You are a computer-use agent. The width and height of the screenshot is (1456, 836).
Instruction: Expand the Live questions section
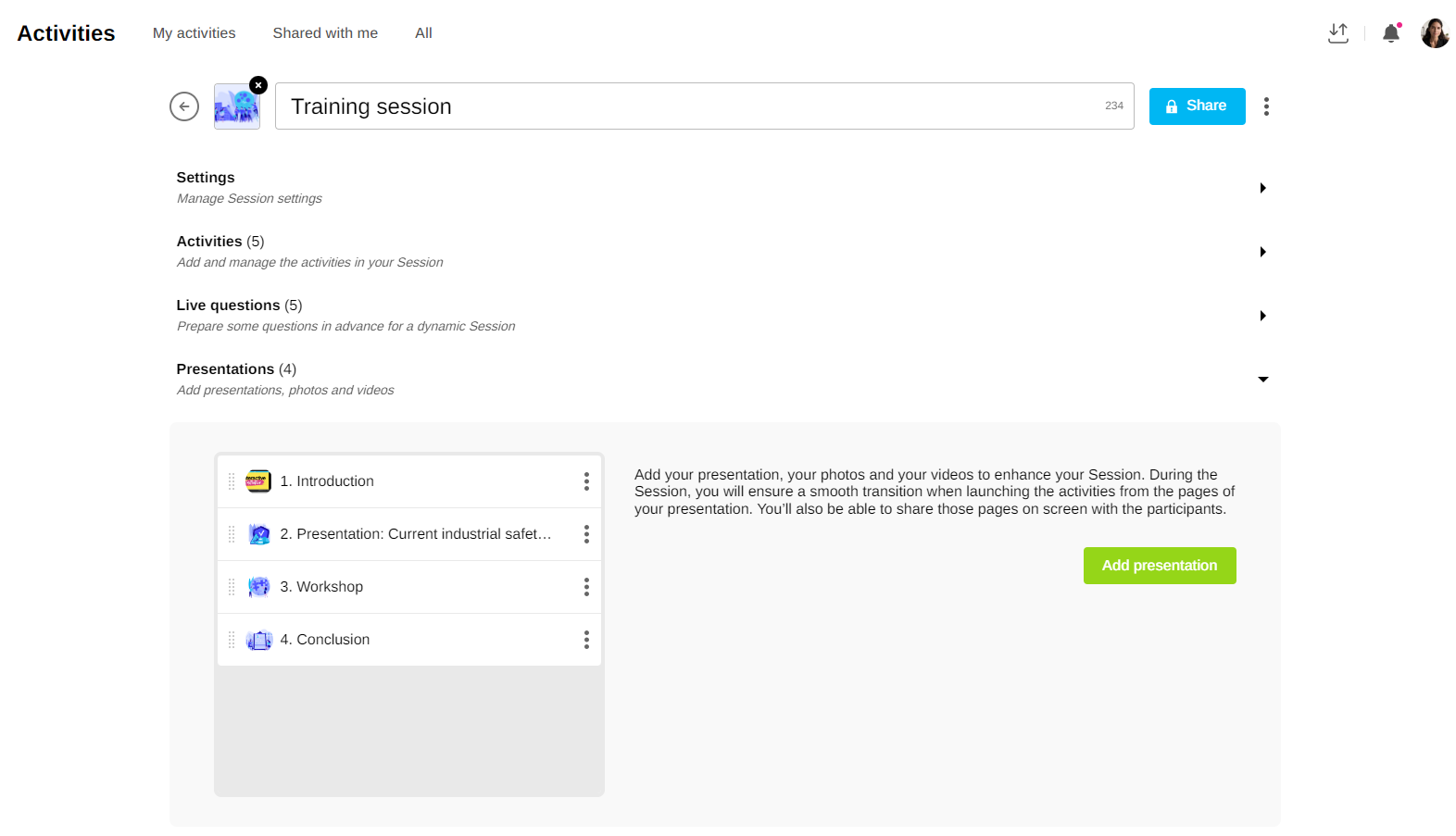click(x=1262, y=316)
